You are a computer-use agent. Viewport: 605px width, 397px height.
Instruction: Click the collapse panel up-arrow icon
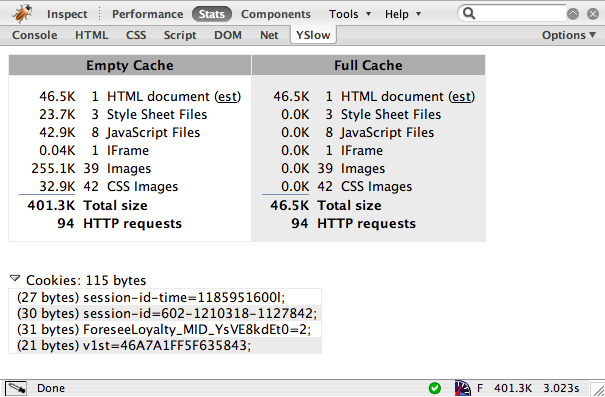tap(573, 14)
